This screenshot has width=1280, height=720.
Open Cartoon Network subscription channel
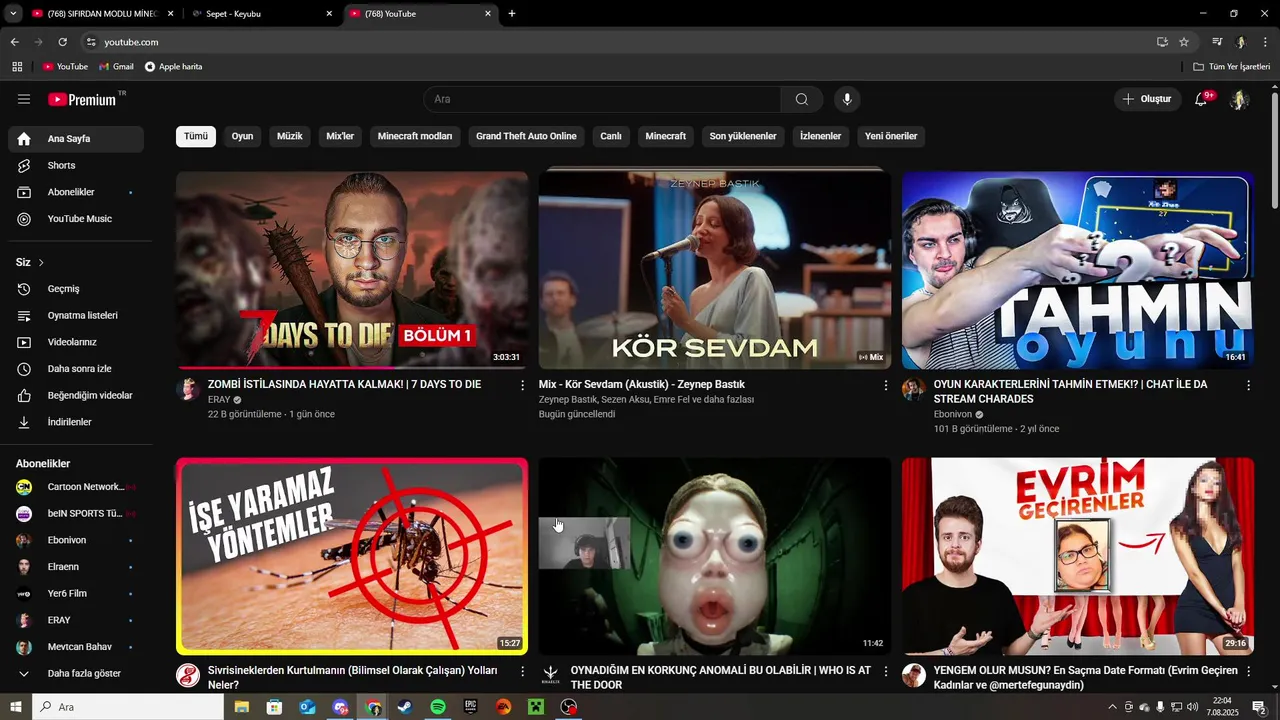[76, 487]
